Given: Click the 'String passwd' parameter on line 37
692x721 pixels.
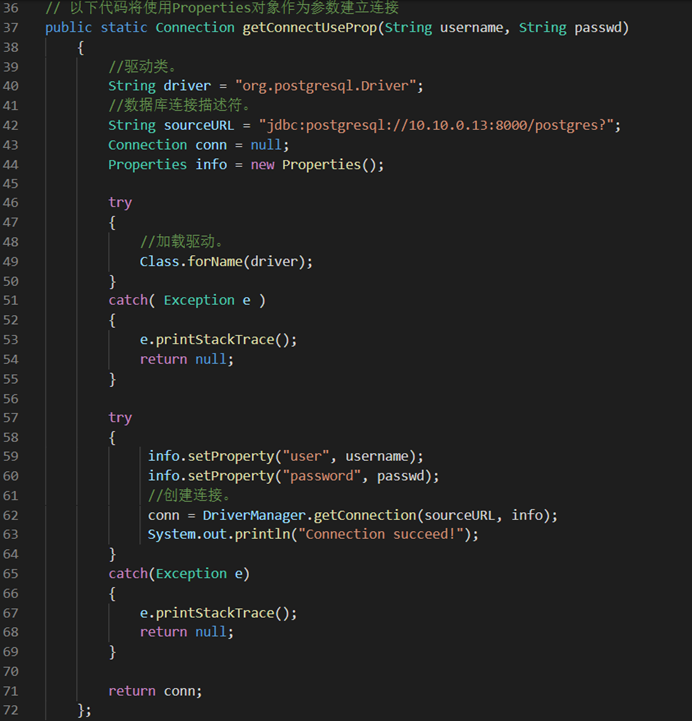Looking at the screenshot, I should (570, 28).
